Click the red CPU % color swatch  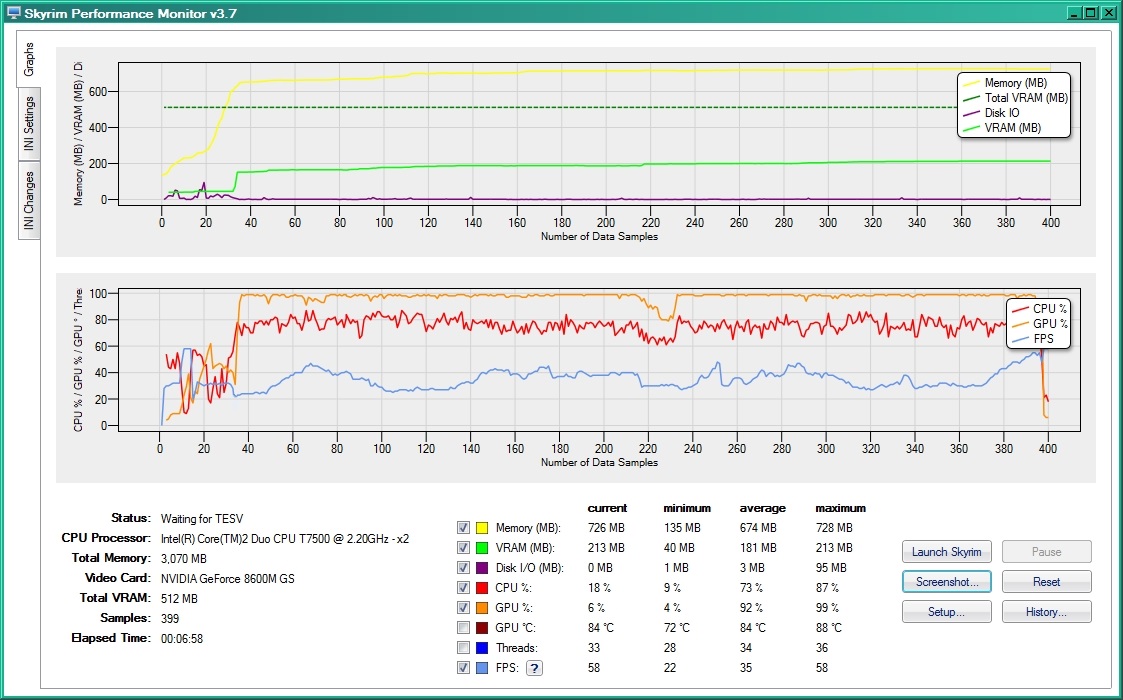480,587
